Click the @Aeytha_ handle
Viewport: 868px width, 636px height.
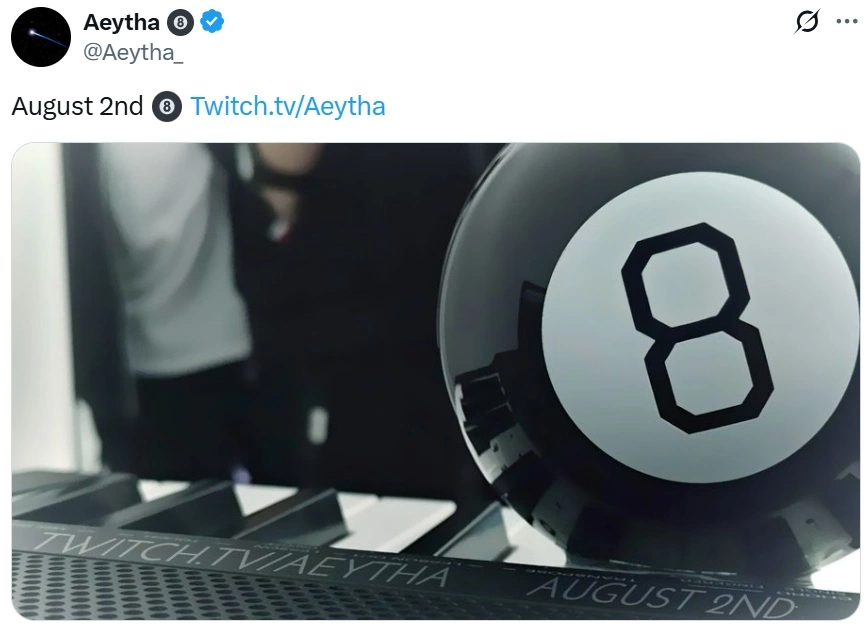tap(133, 53)
